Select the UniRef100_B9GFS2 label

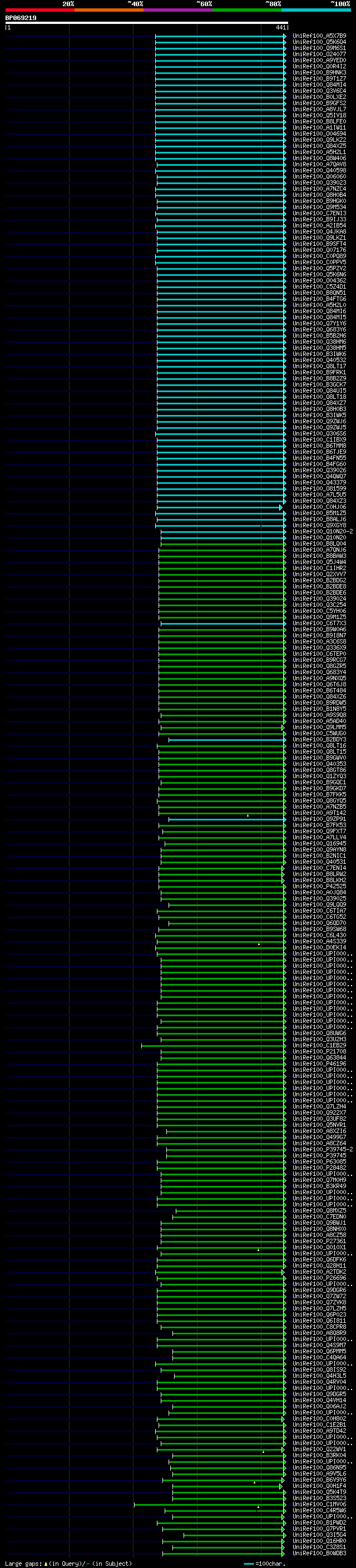tap(319, 103)
